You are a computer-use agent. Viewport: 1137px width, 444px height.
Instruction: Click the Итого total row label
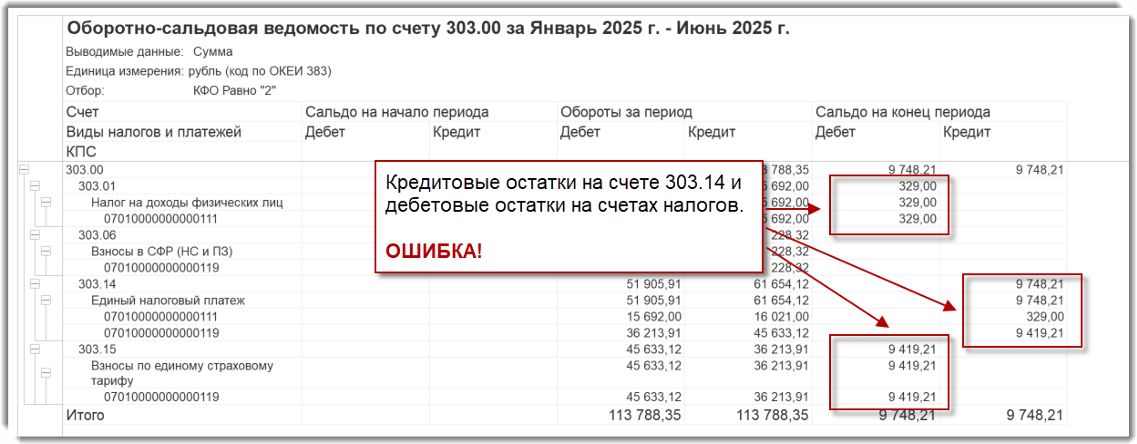(x=84, y=414)
